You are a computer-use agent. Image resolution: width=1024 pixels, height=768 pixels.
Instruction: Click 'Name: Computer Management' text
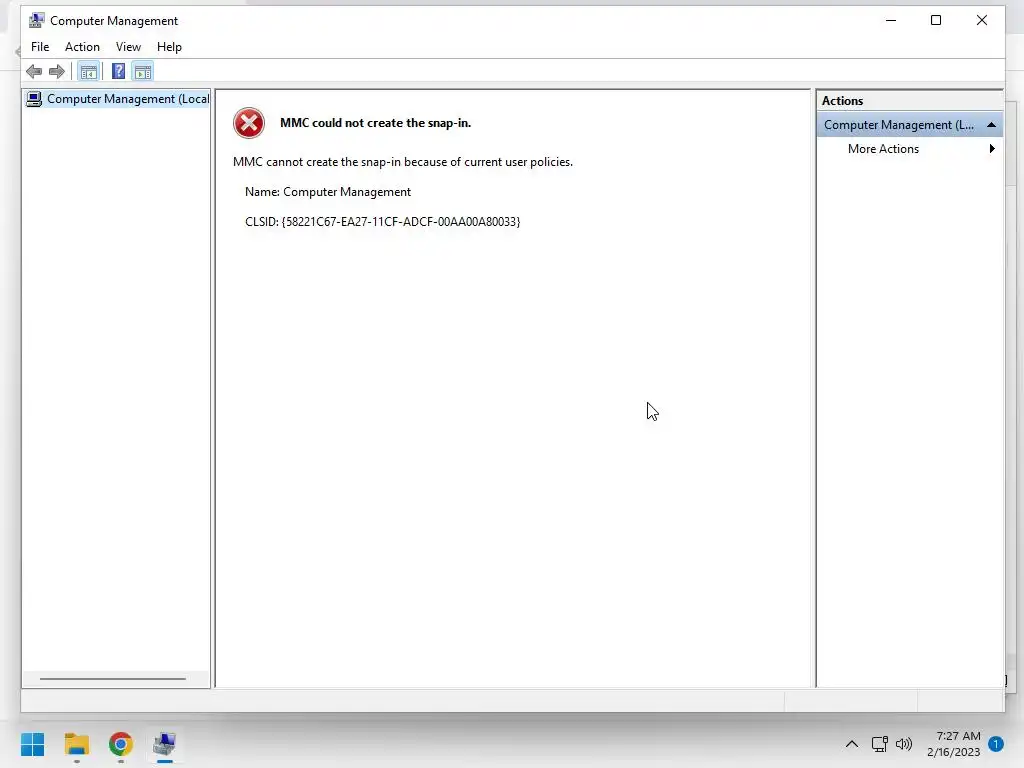328,192
